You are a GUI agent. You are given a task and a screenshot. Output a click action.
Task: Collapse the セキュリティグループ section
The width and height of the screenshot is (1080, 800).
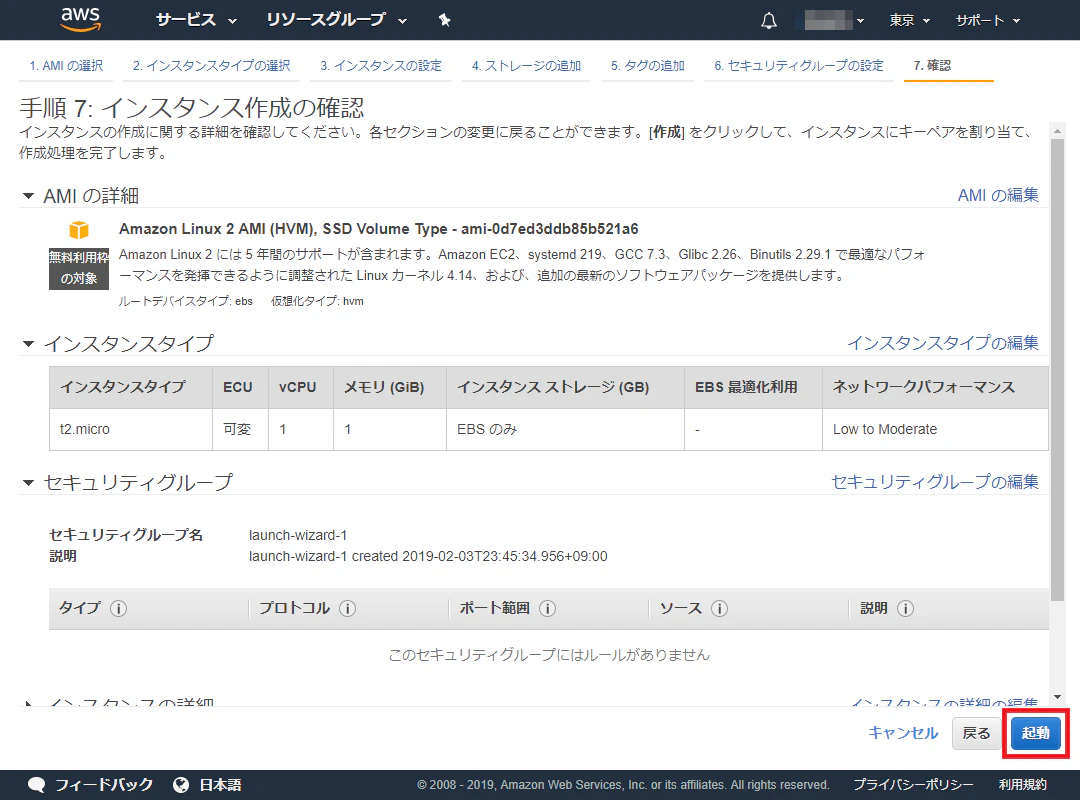pyautogui.click(x=28, y=482)
